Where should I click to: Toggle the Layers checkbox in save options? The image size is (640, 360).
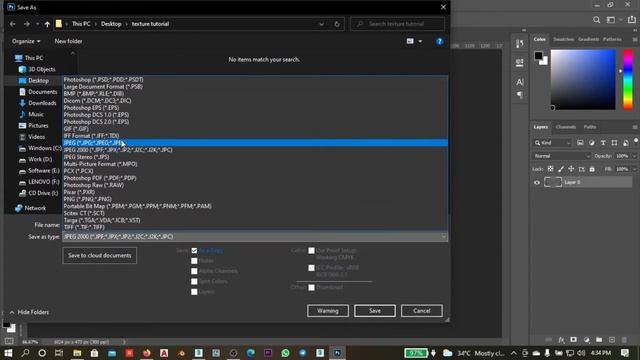coord(194,292)
